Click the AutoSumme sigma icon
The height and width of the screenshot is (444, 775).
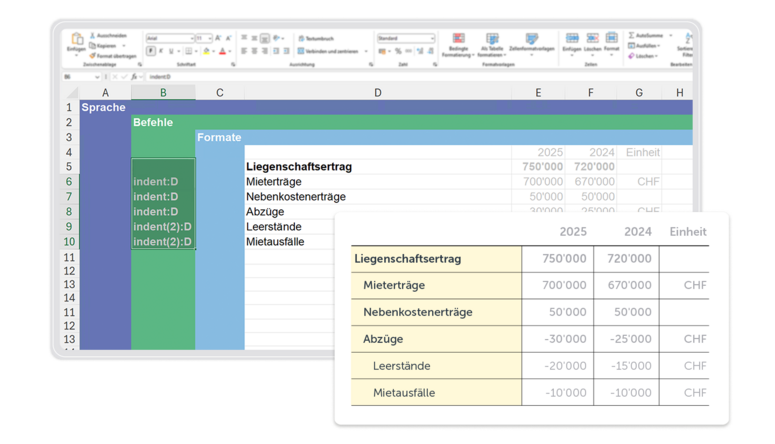point(632,35)
